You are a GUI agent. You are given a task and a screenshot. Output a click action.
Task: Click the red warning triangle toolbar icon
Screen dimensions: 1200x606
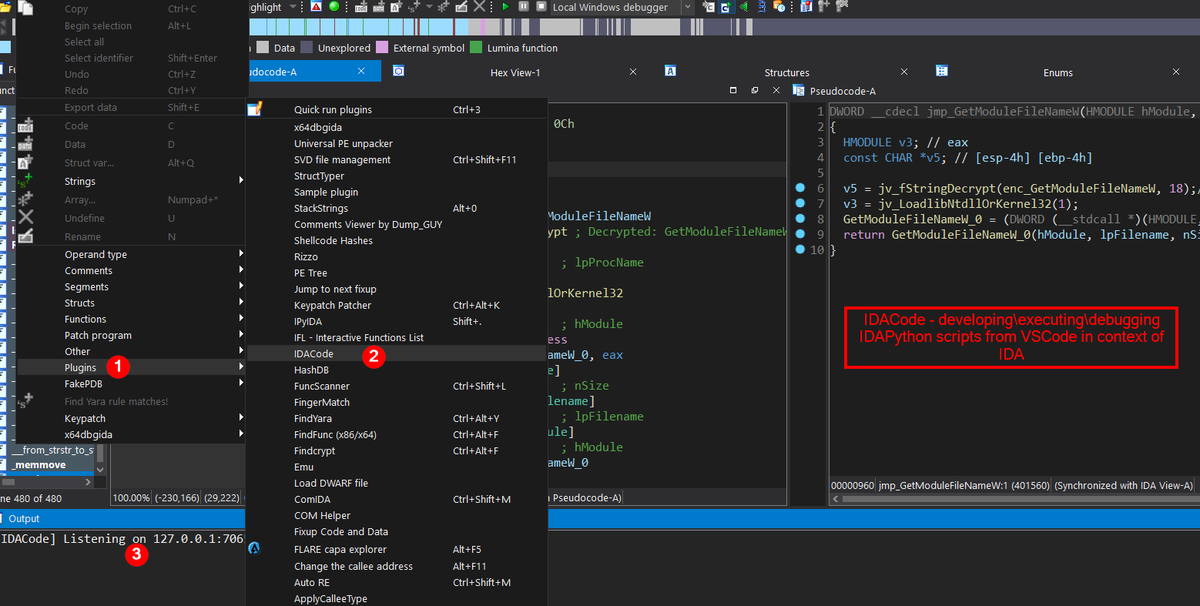pyautogui.click(x=316, y=8)
